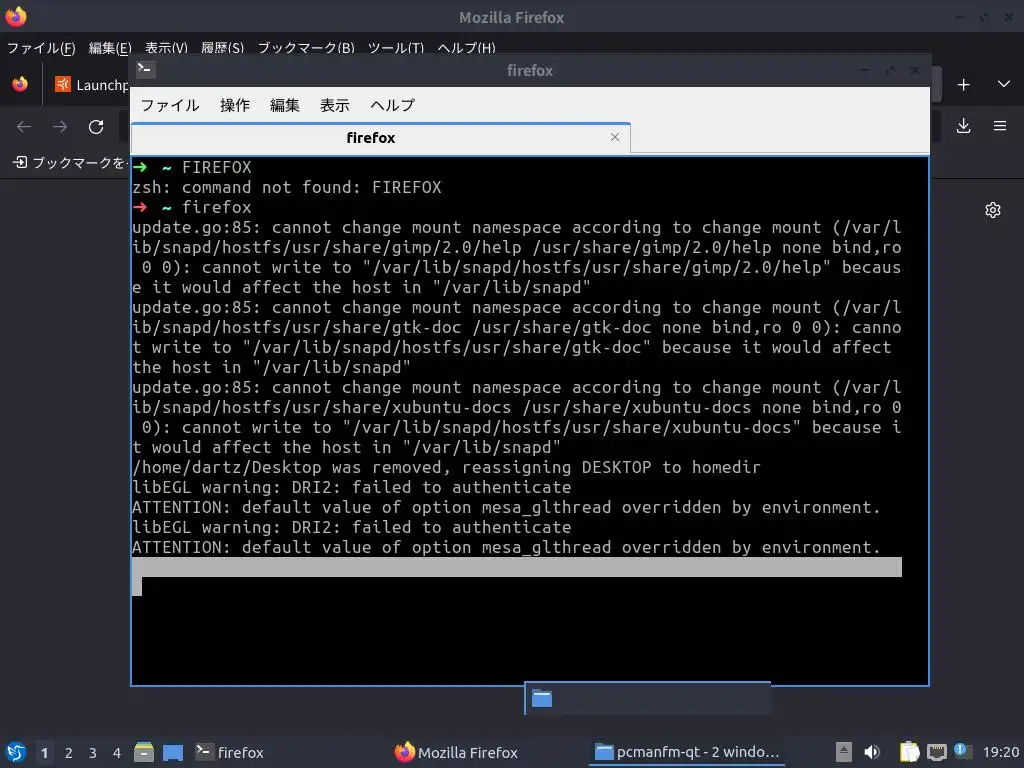This screenshot has height=768, width=1024.
Task: Open the Lubuntu start menu
Action: pos(16,752)
